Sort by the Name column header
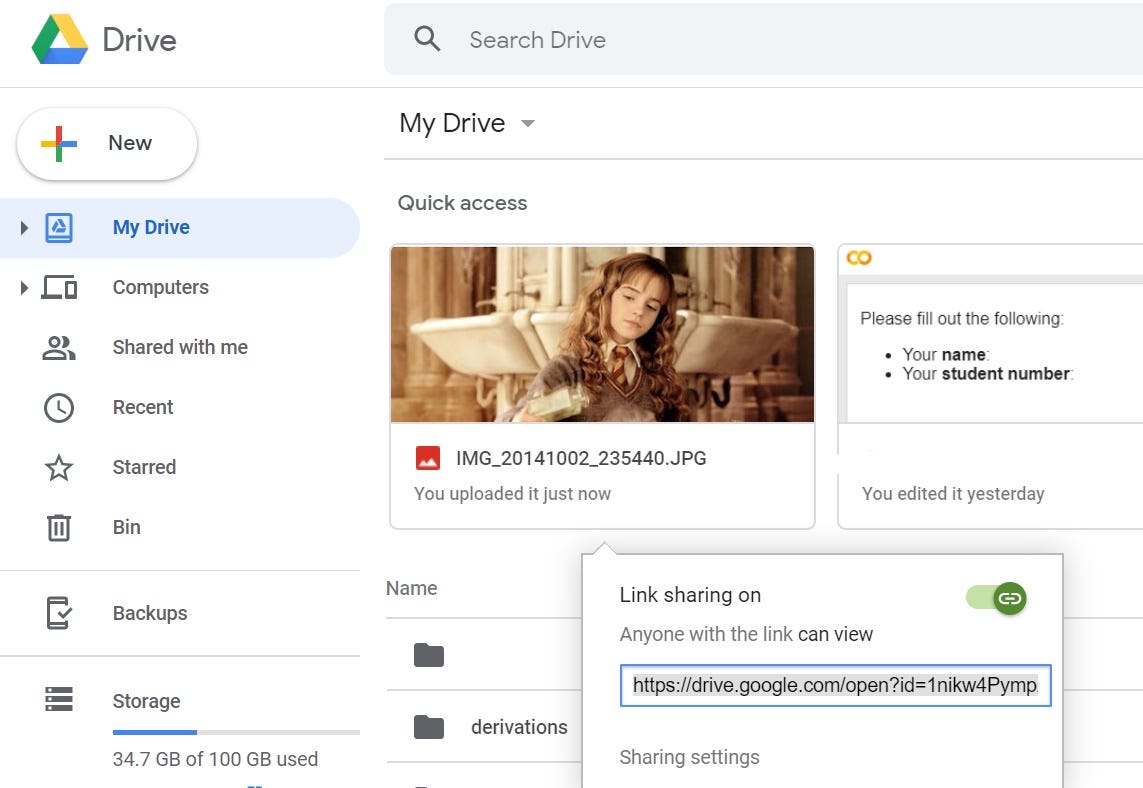Screen dimensions: 1143x788 pyautogui.click(x=412, y=588)
